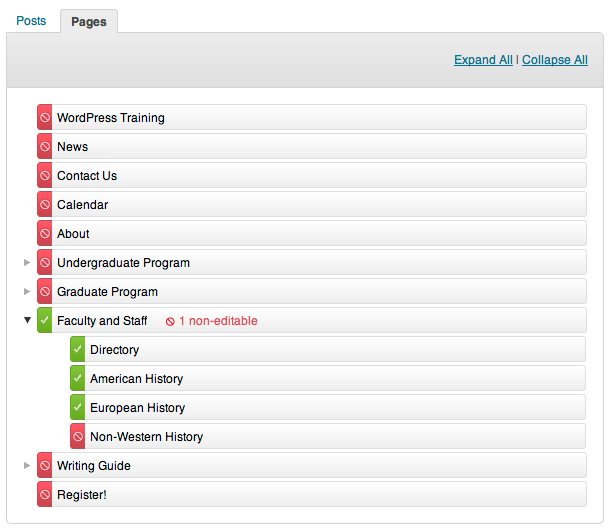This screenshot has width=609, height=528.
Task: Click the red denied icon beside Contact Us
Action: pos(45,175)
